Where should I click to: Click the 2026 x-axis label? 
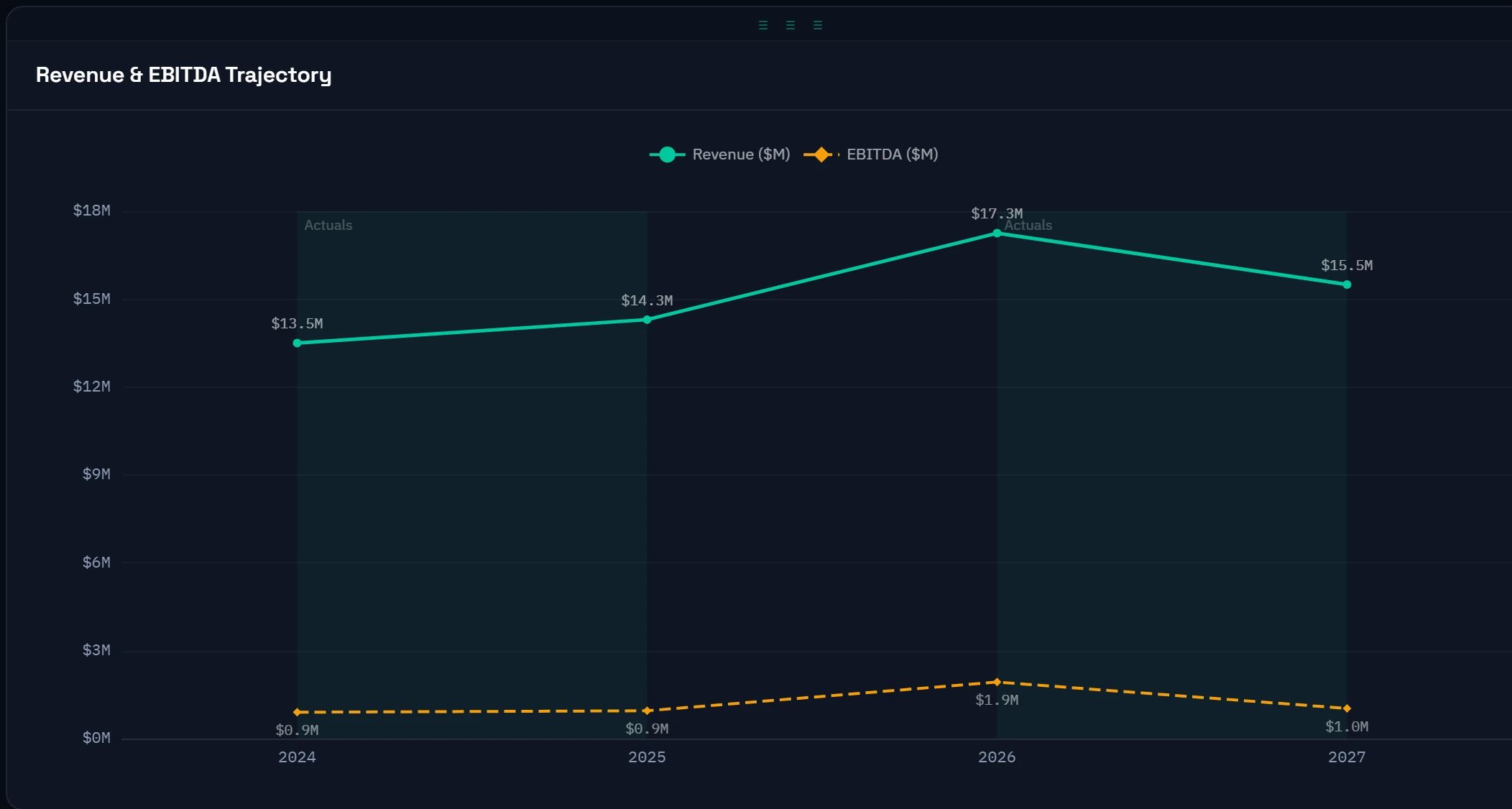997,757
